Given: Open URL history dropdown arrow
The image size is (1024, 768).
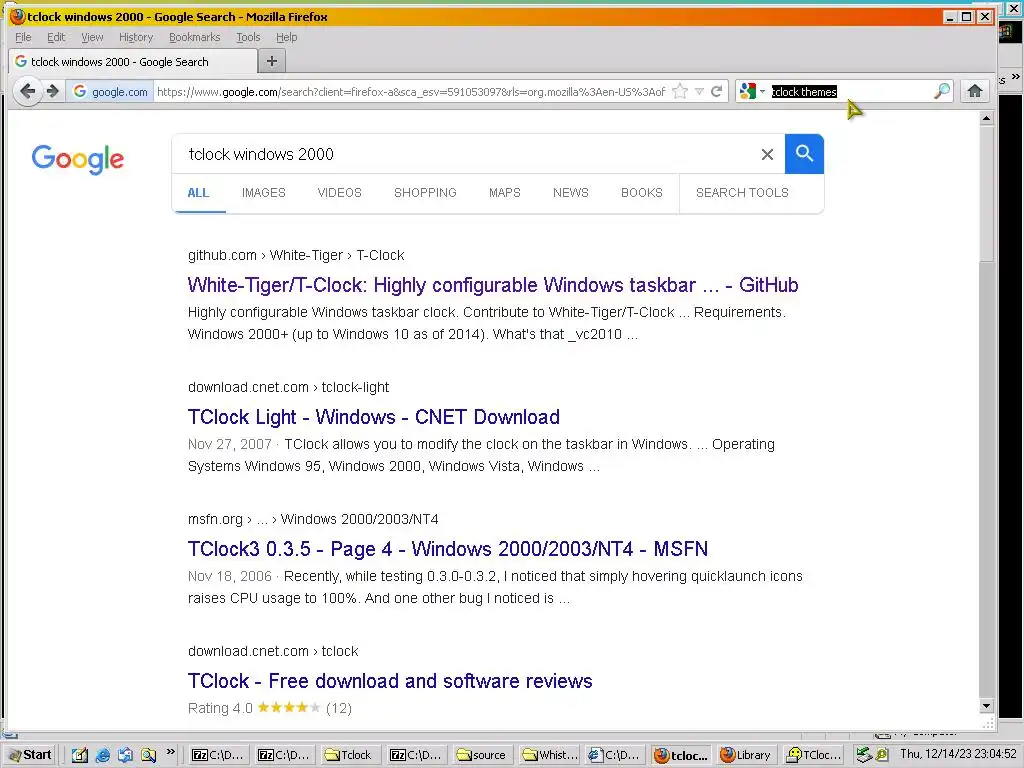Looking at the screenshot, I should coord(699,91).
